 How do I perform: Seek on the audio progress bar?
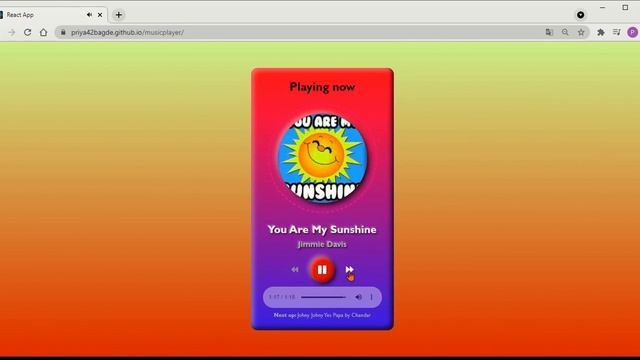pyautogui.click(x=323, y=297)
